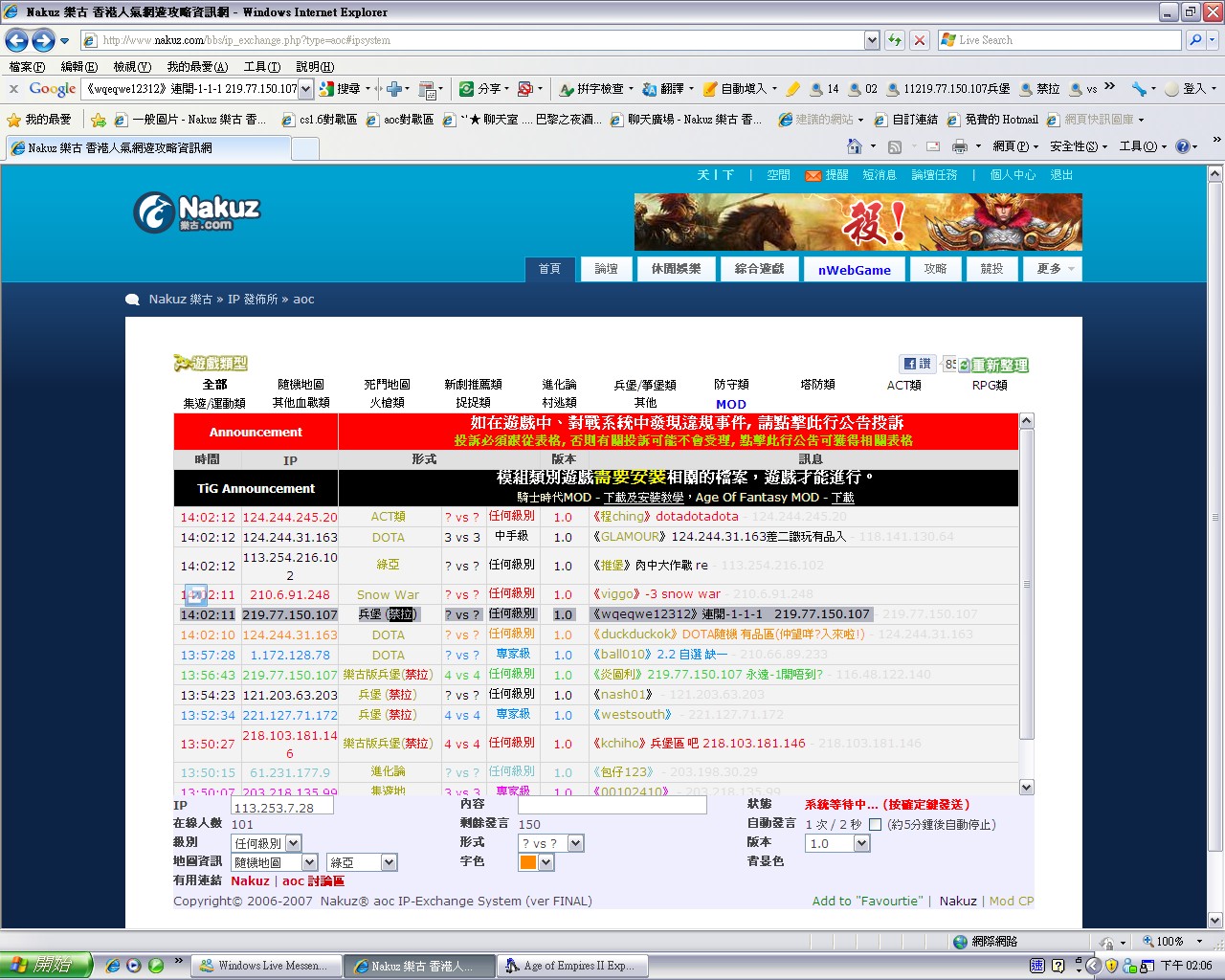
Task: Open the 檢視 menu in menu bar
Action: (x=131, y=67)
